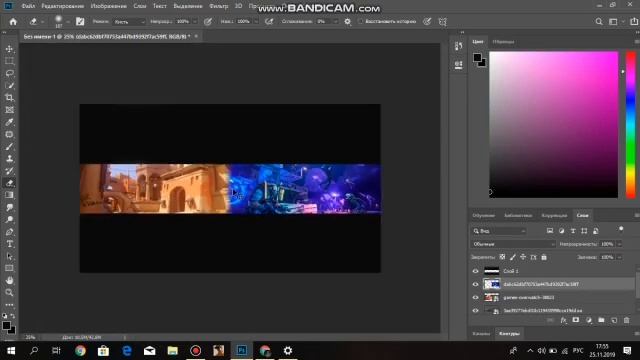Open the Фильтр menu
640x360 pixels.
tap(218, 6)
